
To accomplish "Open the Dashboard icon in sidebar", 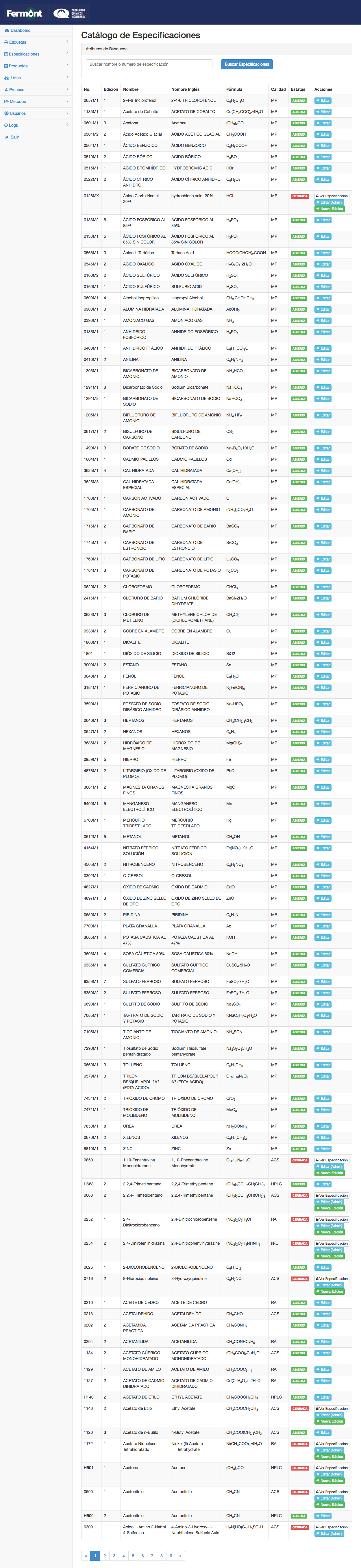I will (x=7, y=30).
